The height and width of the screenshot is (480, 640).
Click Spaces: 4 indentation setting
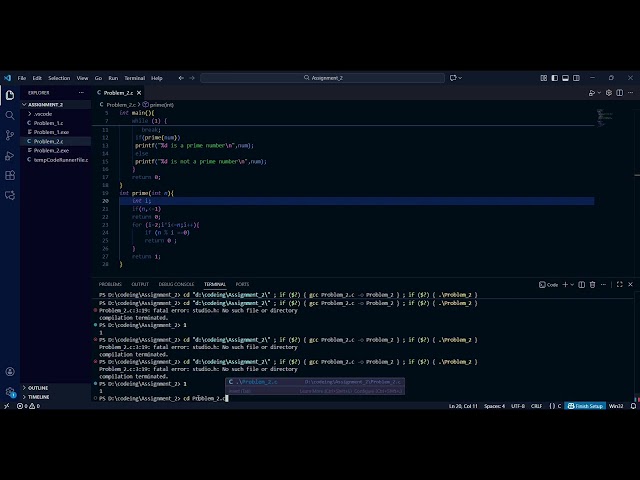494,406
